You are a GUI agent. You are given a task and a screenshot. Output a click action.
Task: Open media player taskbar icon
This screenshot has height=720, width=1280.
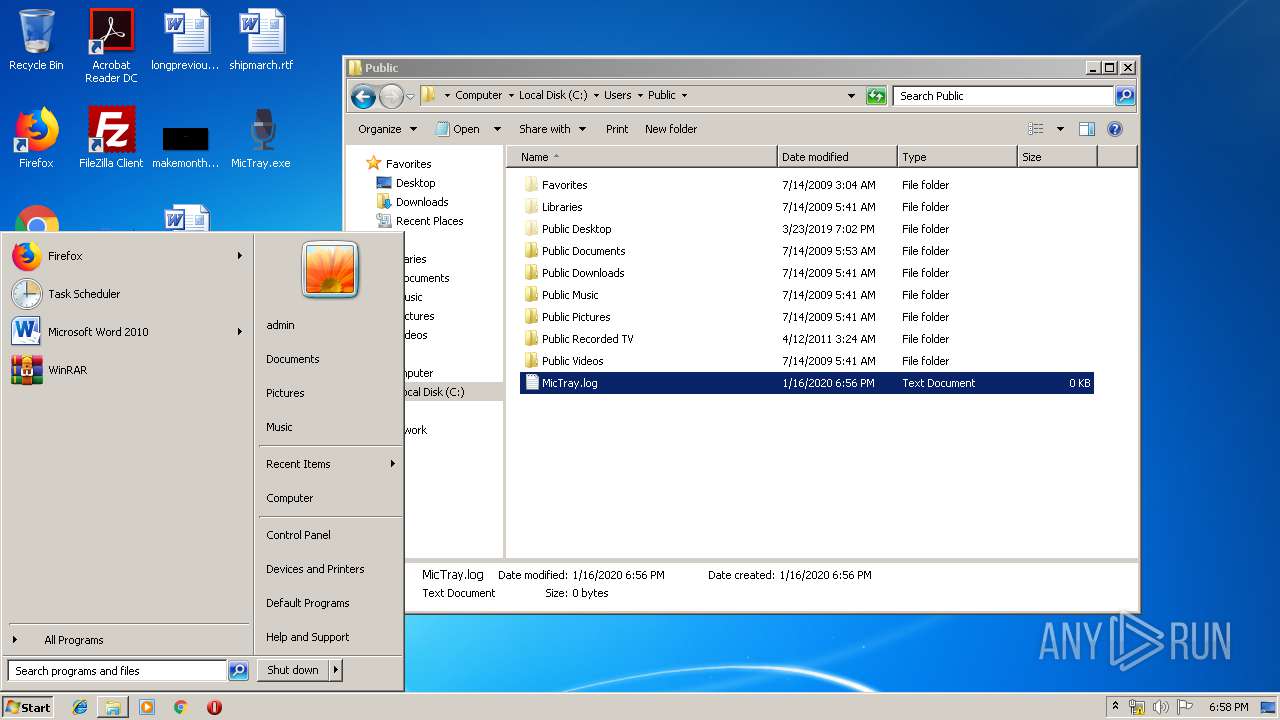tap(147, 707)
